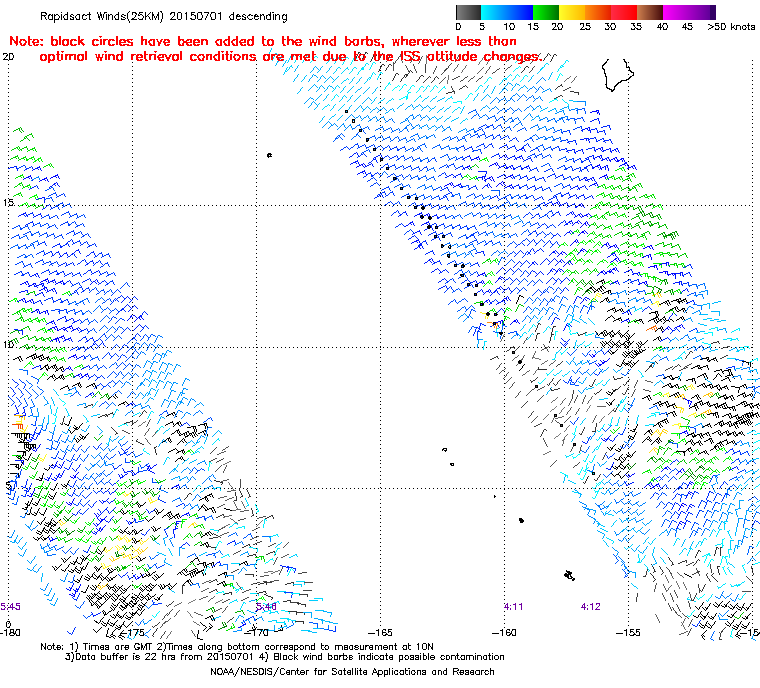Click the Hawaii island outline at top right
760x688 pixels.
tap(618, 75)
